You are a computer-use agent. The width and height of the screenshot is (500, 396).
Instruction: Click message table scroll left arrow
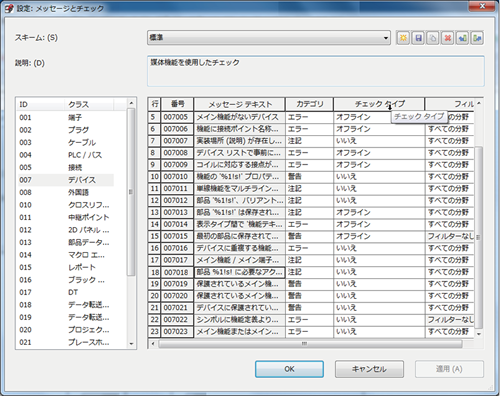(x=153, y=344)
